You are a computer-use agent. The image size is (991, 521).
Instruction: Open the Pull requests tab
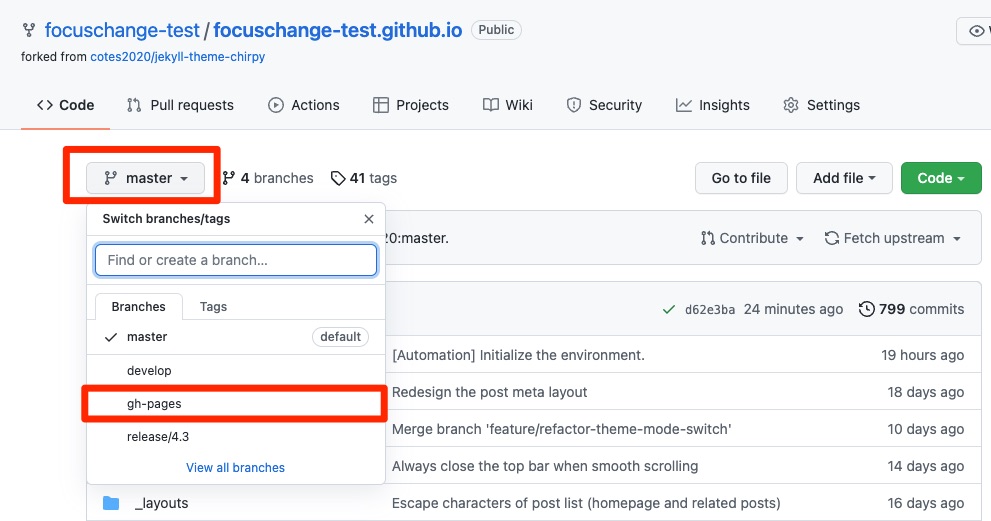[180, 105]
